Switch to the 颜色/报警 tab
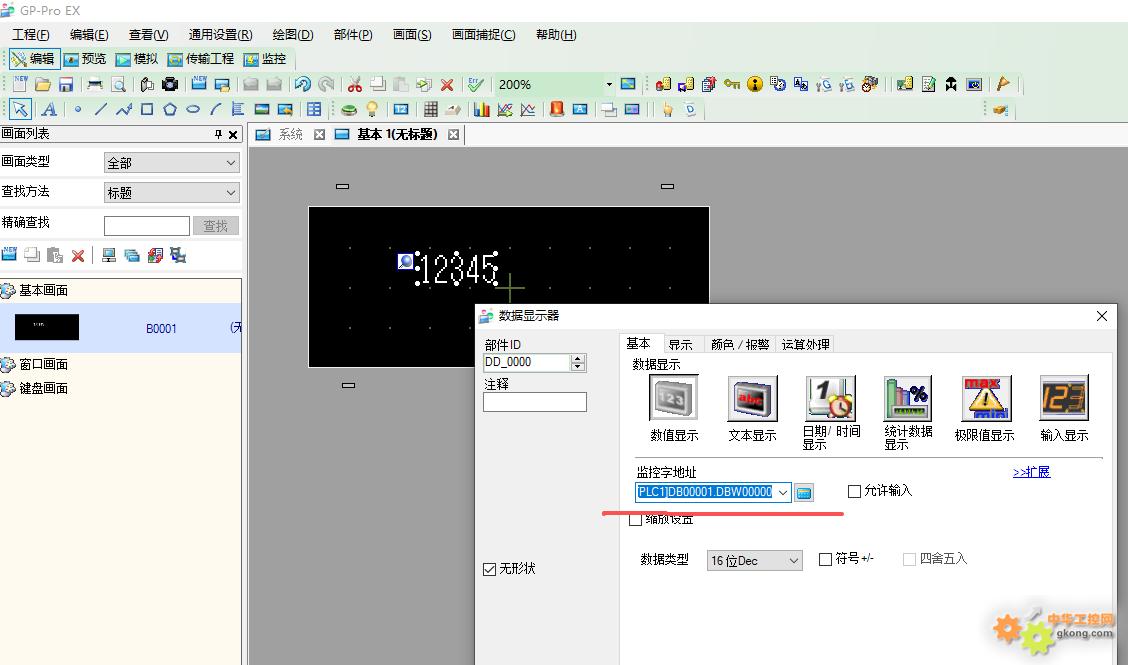Screen dimensions: 1128x665 [x=739, y=344]
